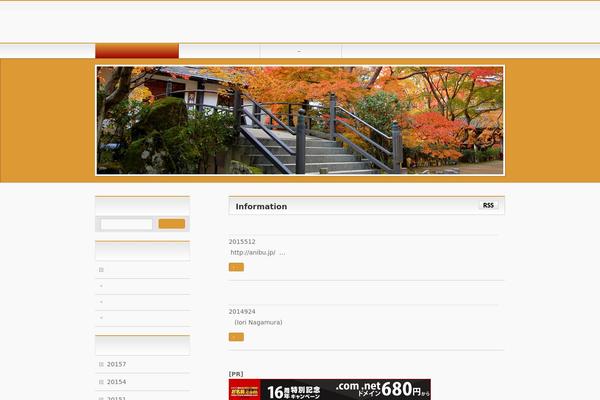Open the (Iori Nagamura) entry

258,322
